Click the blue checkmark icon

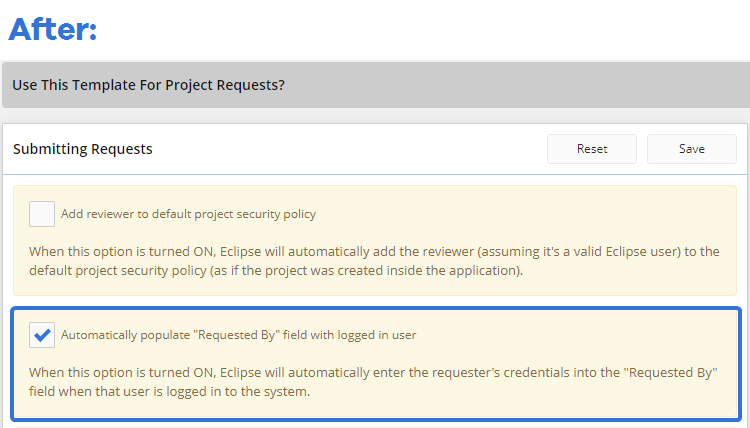[42, 335]
